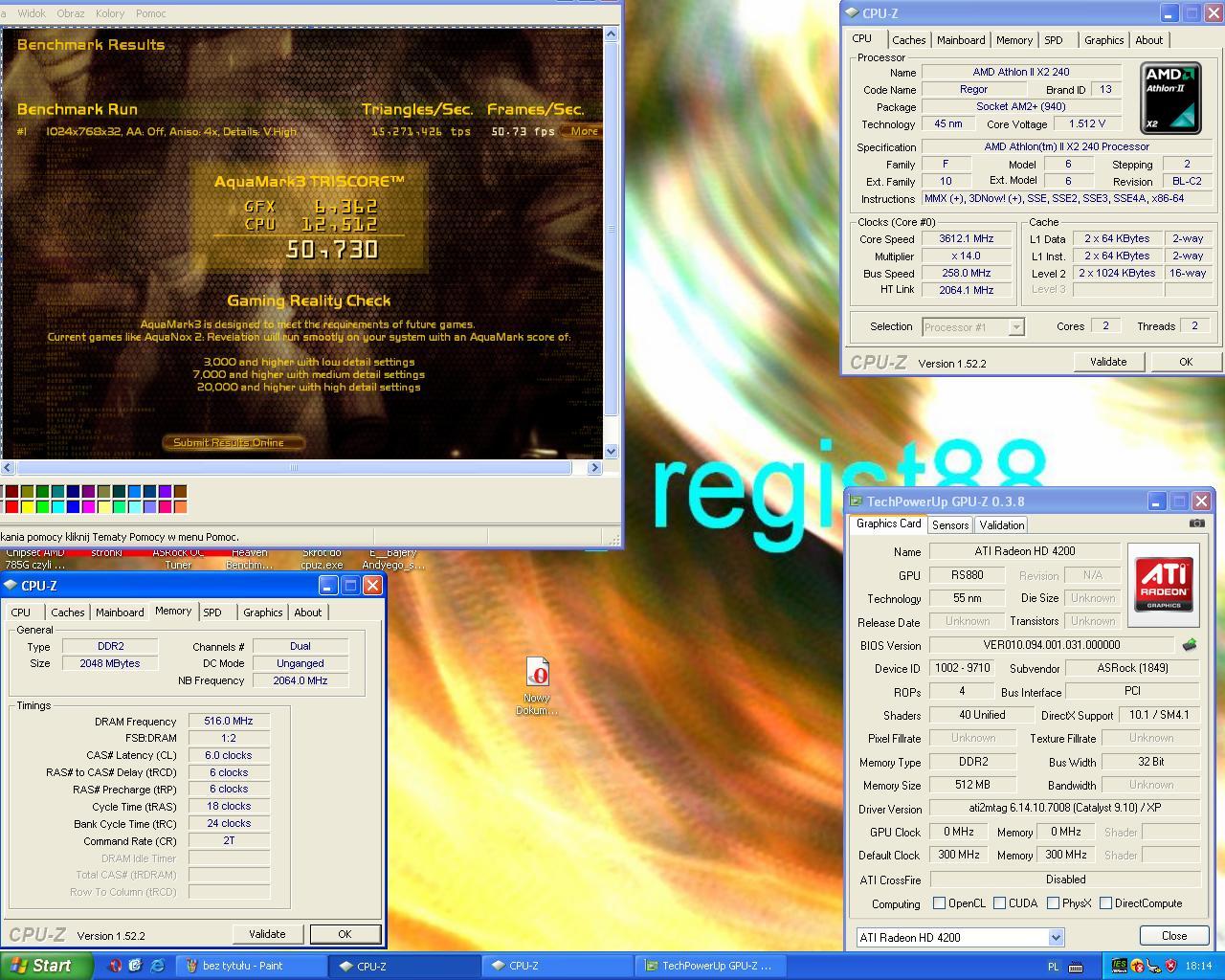The width and height of the screenshot is (1225, 980).
Task: Pick the cyan color swatch in Paint
Action: click(x=57, y=506)
